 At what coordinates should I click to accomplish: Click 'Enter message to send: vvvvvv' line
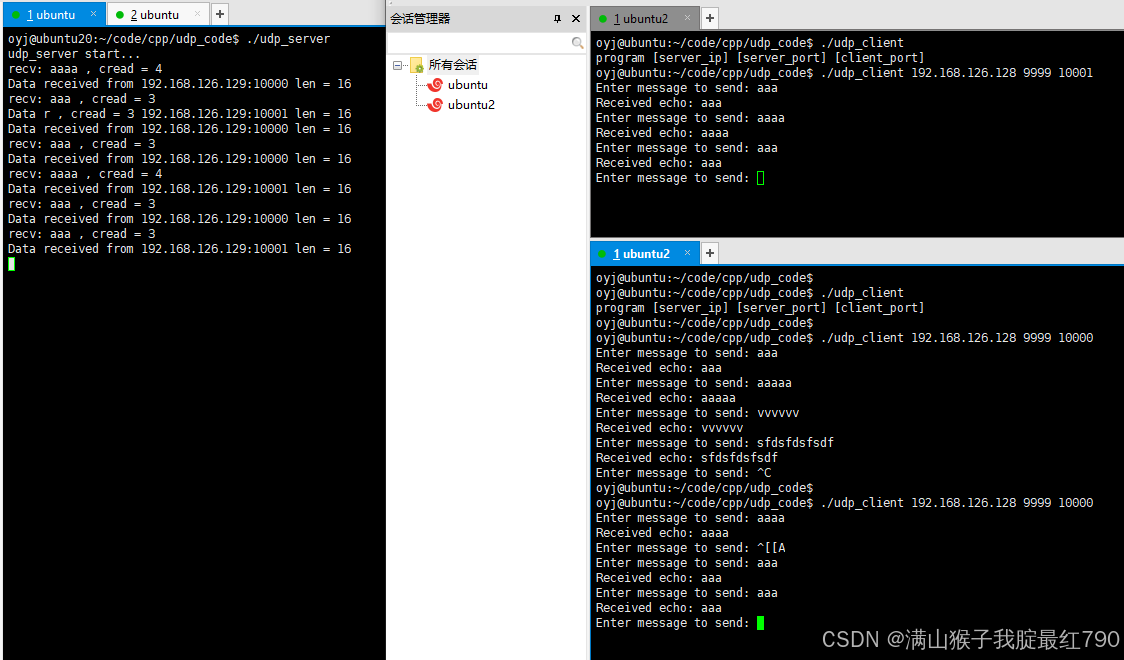coord(697,413)
